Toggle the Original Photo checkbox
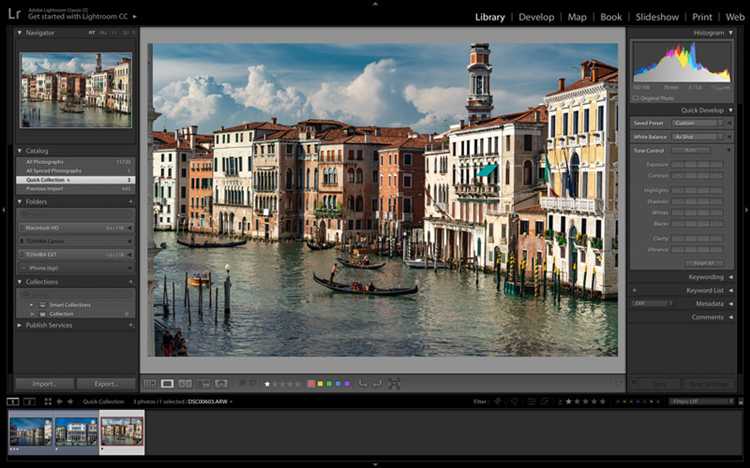The width and height of the screenshot is (750, 468). (636, 98)
